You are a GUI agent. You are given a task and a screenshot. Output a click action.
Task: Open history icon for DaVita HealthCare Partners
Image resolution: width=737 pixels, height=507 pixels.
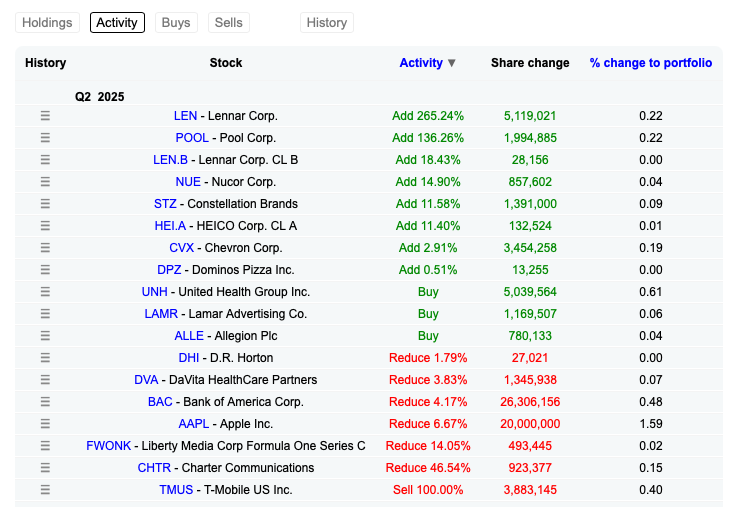coord(45,380)
